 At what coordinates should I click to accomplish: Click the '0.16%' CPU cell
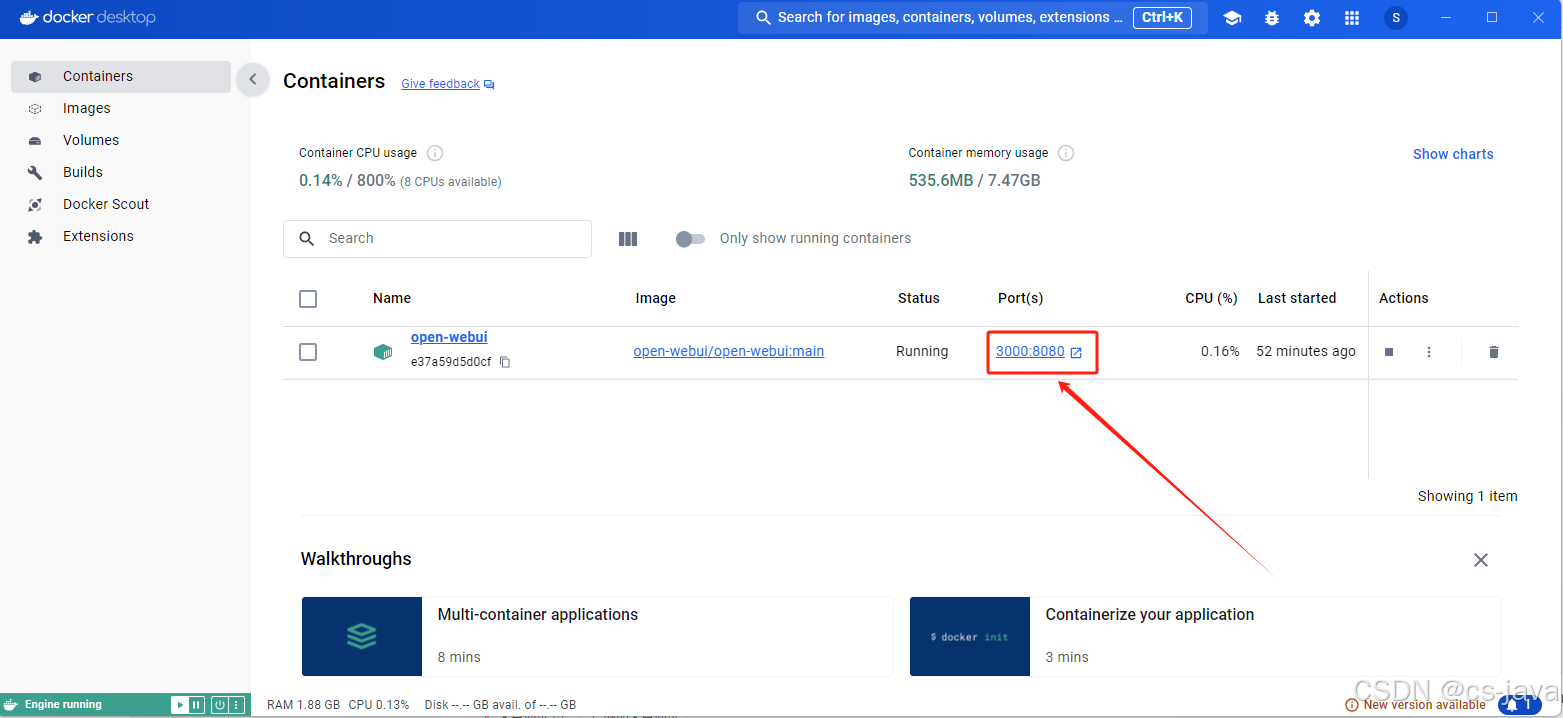(1220, 351)
